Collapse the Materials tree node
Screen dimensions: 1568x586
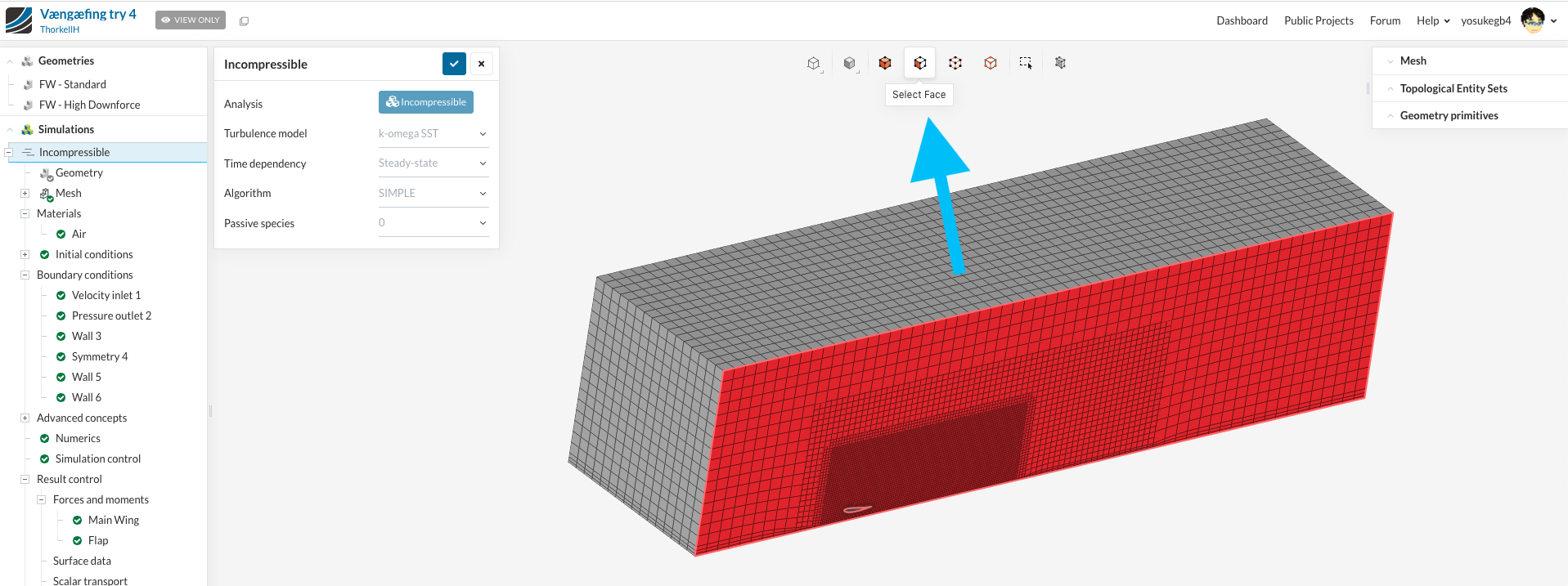pyautogui.click(x=25, y=214)
